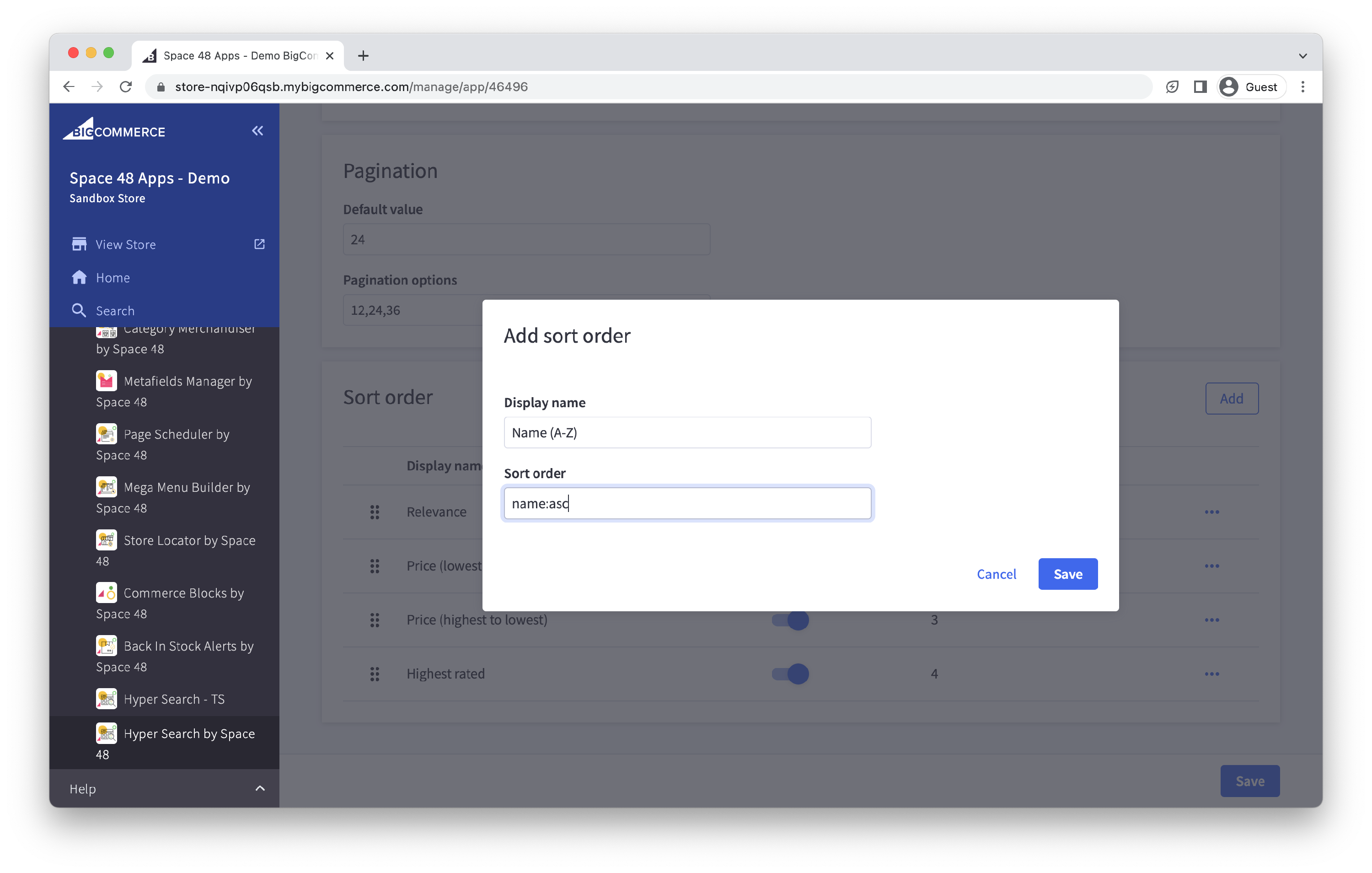The width and height of the screenshot is (1372, 873).
Task: Grab the drag handle for Relevance row
Action: (x=375, y=512)
